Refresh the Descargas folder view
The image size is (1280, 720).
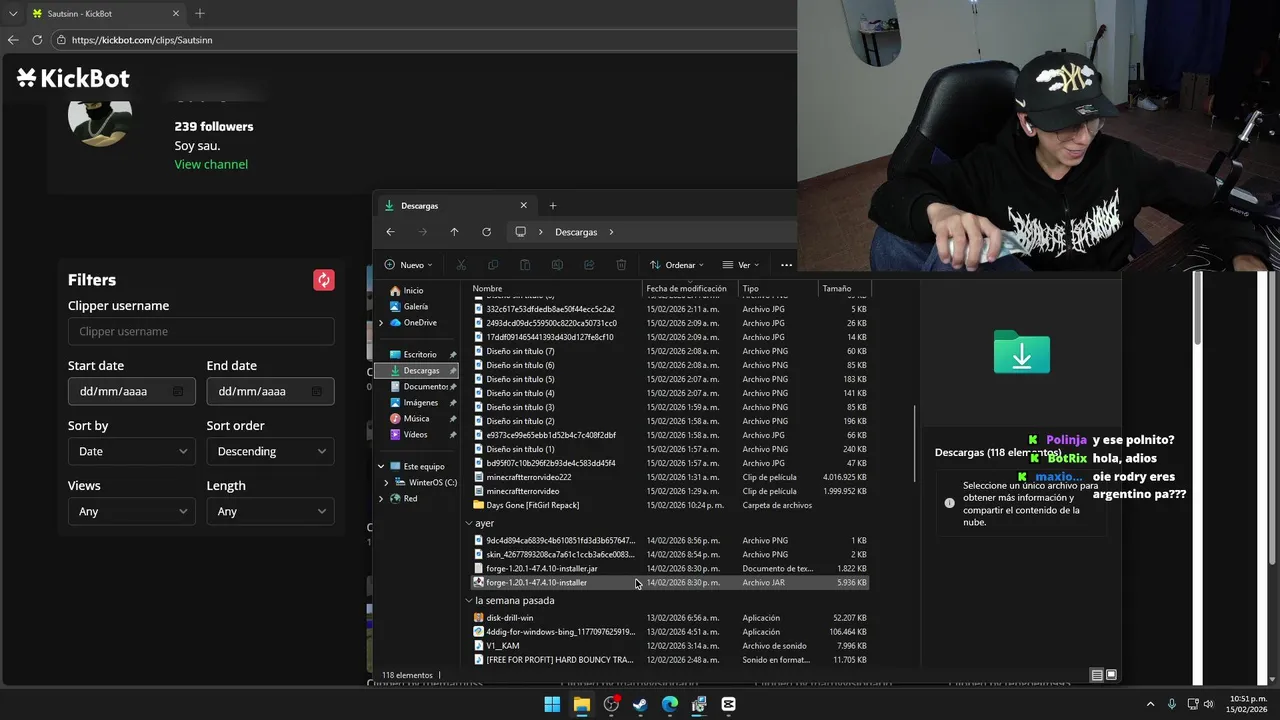coord(486,232)
